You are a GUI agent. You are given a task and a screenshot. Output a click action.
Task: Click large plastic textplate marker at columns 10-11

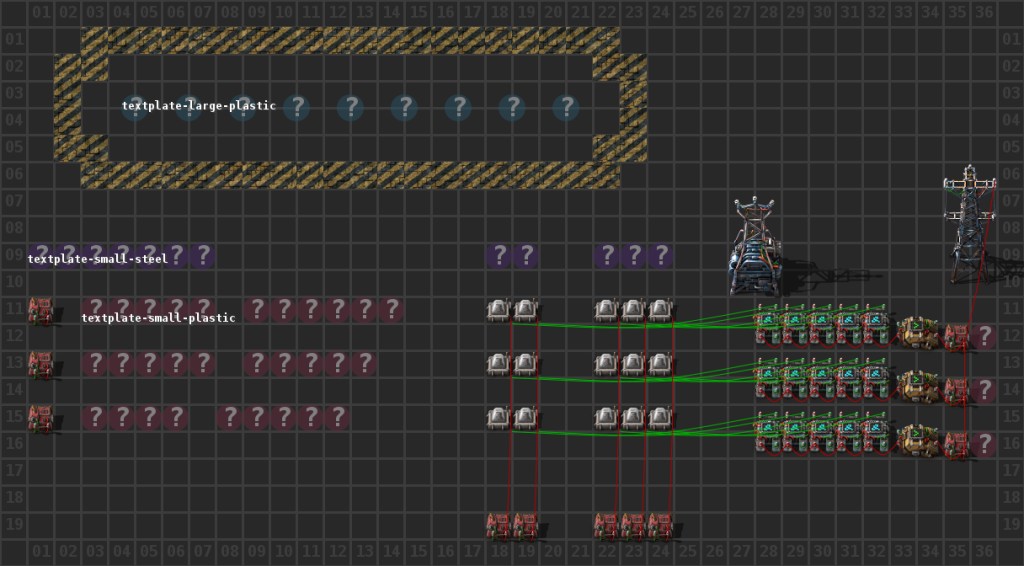click(296, 107)
